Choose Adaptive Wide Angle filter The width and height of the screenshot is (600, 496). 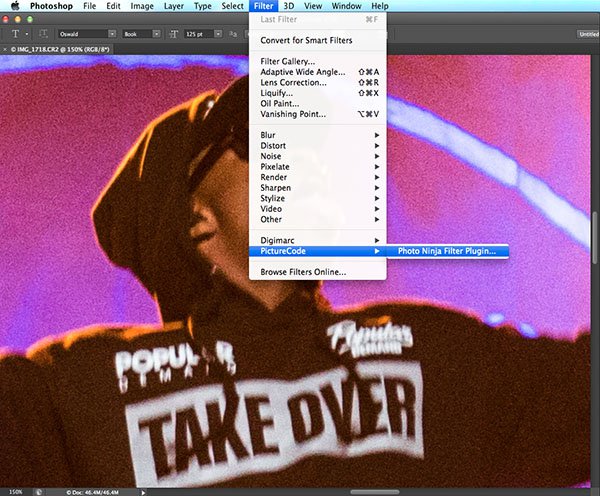point(318,72)
